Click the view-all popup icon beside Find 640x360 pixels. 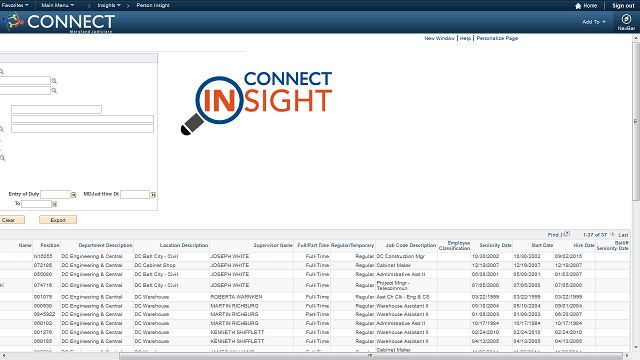pyautogui.click(x=567, y=234)
